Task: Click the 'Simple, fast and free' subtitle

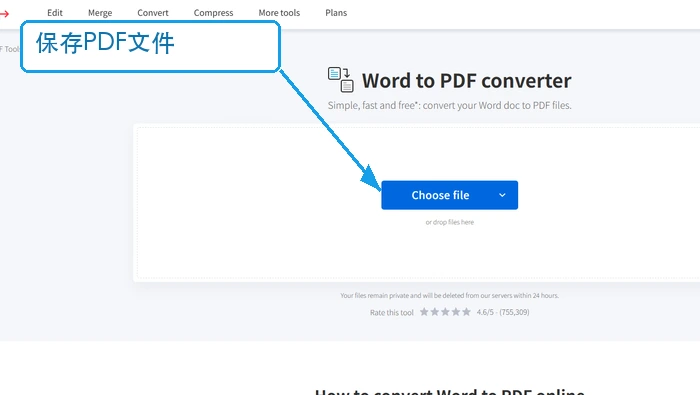Action: [x=450, y=106]
